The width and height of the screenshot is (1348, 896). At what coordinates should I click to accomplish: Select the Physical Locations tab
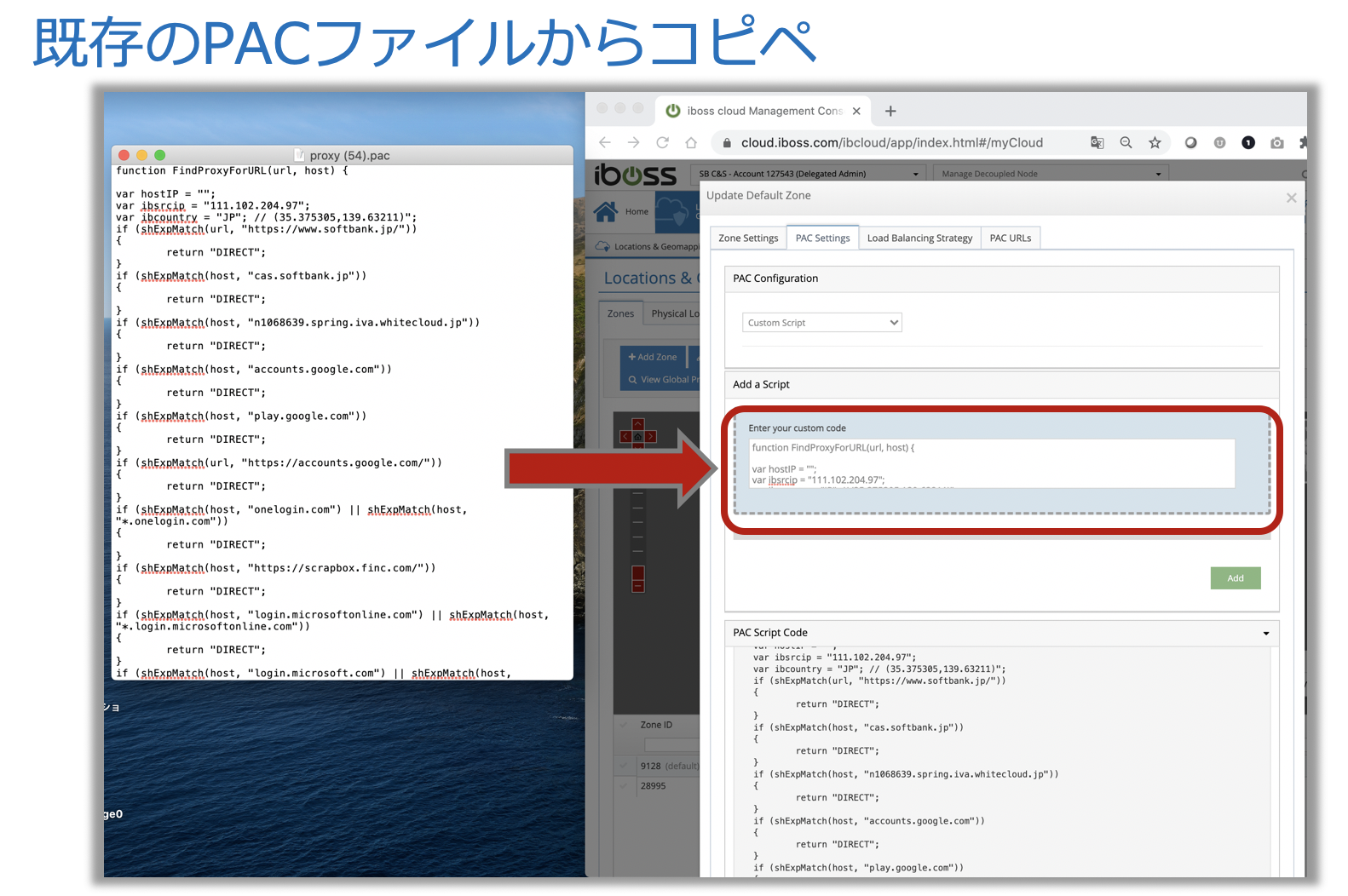coord(673,313)
